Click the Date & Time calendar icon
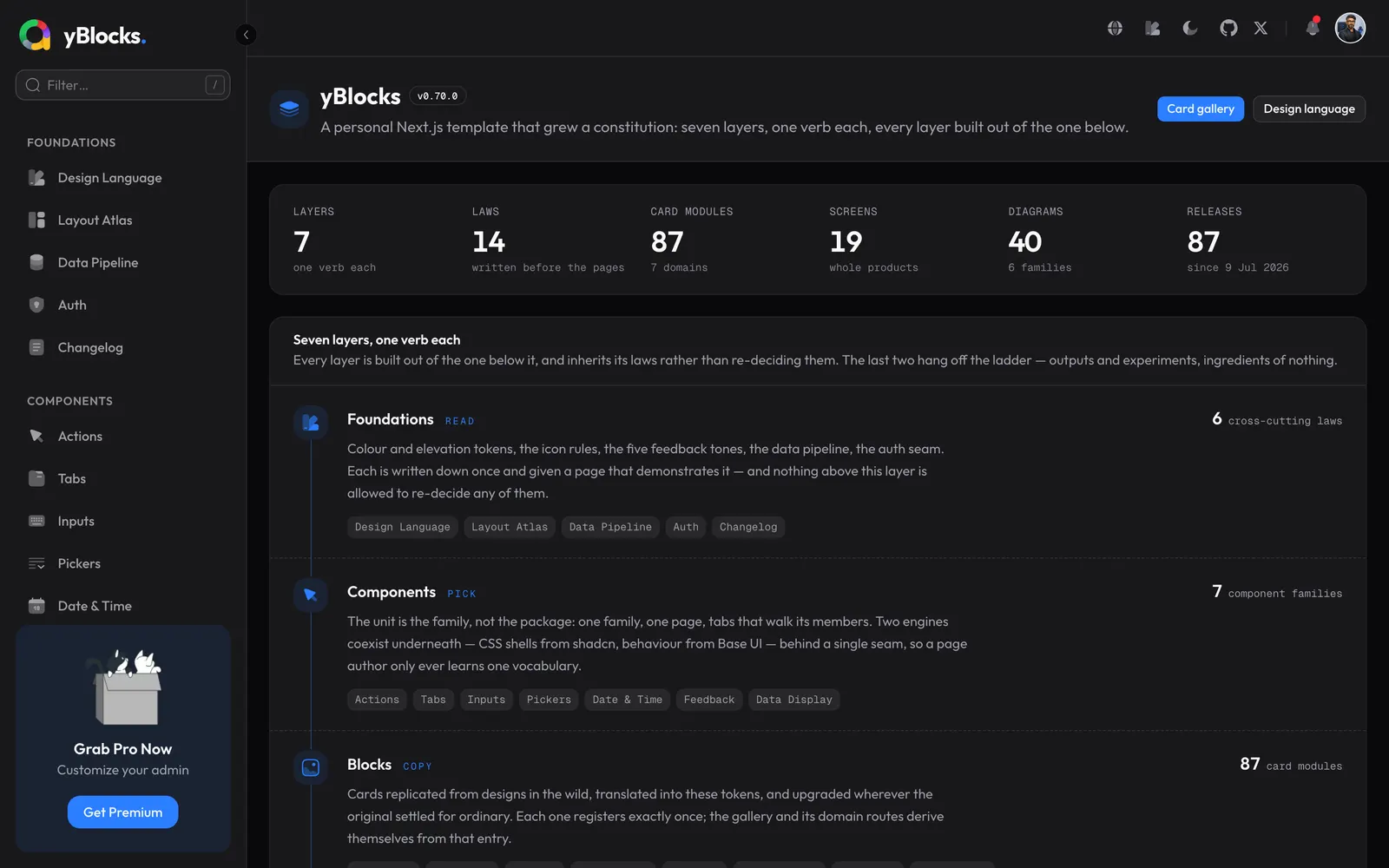Image resolution: width=1389 pixels, height=868 pixels. [x=36, y=607]
